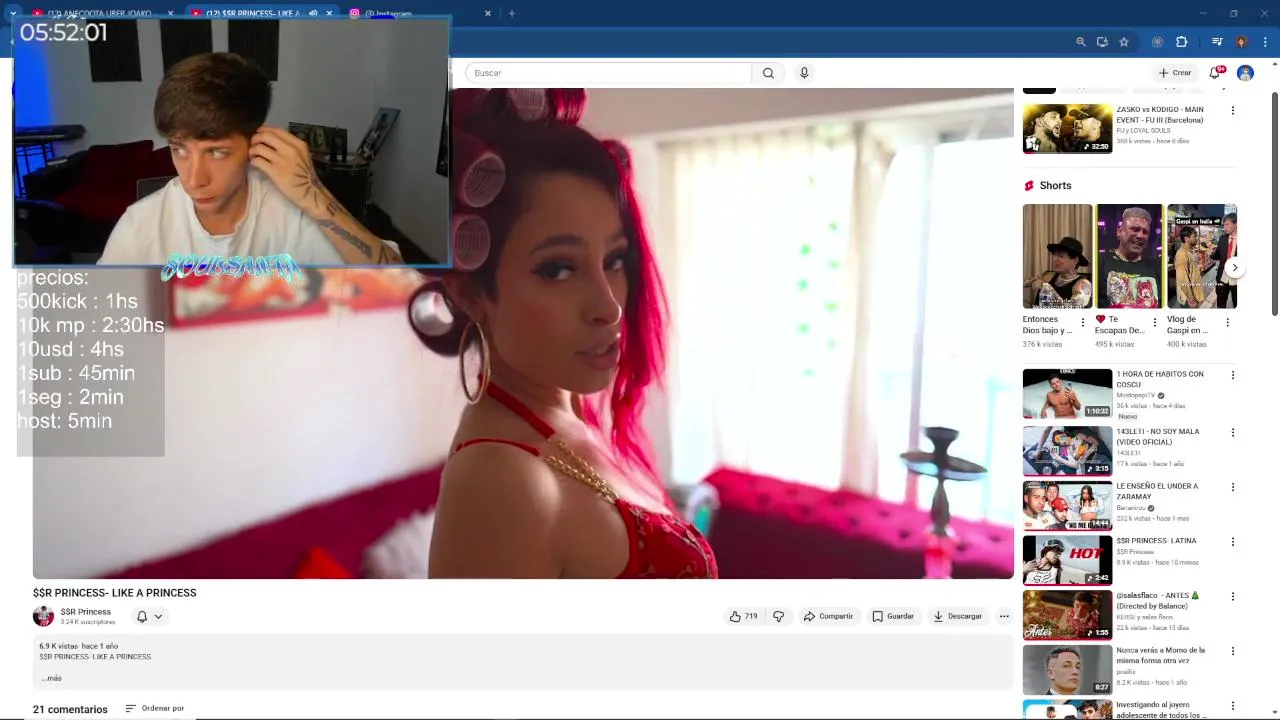1280x720 pixels.
Task: Click the Chrome zoom magnifier icon
Action: 1080,42
